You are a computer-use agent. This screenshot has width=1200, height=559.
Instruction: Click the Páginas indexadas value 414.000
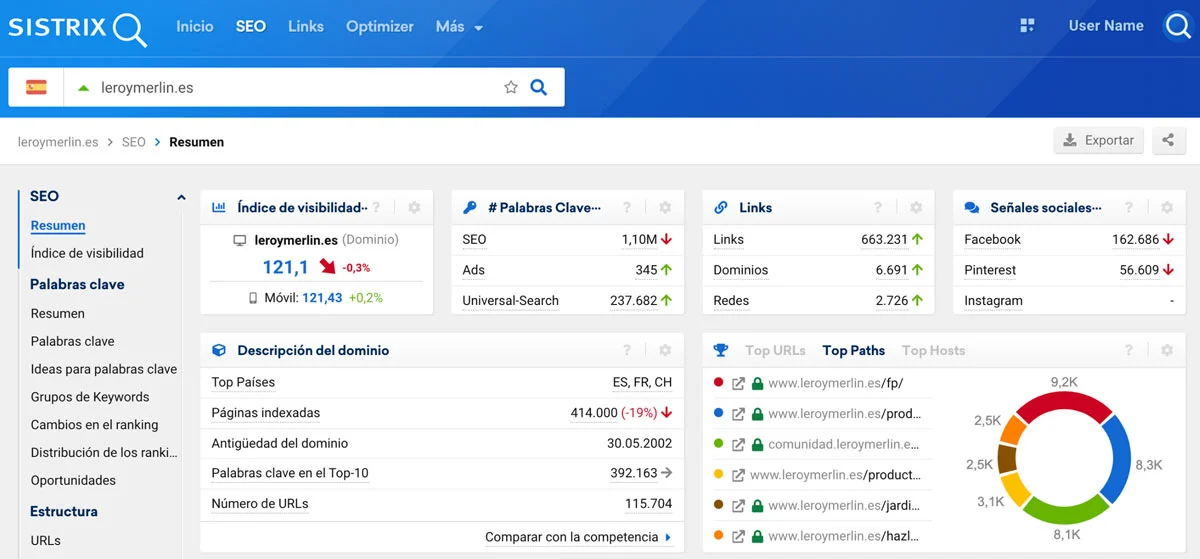tap(594, 413)
